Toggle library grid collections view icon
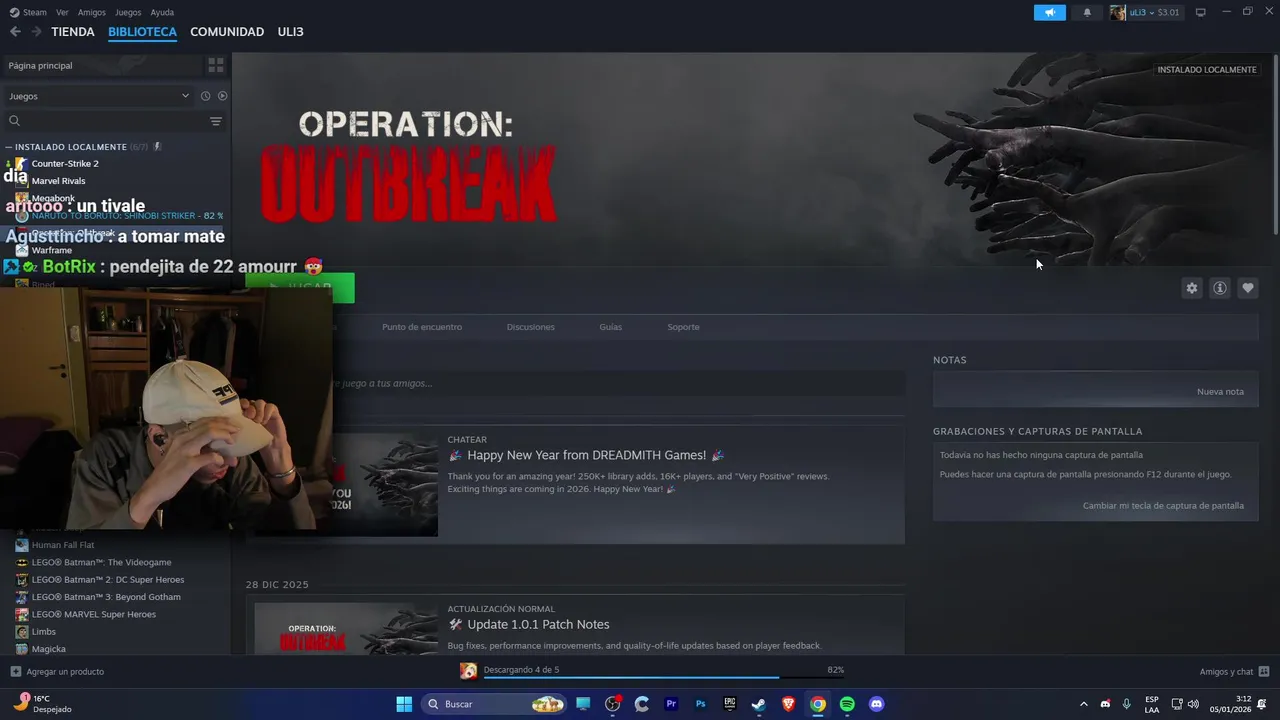The image size is (1280, 720). click(x=216, y=65)
